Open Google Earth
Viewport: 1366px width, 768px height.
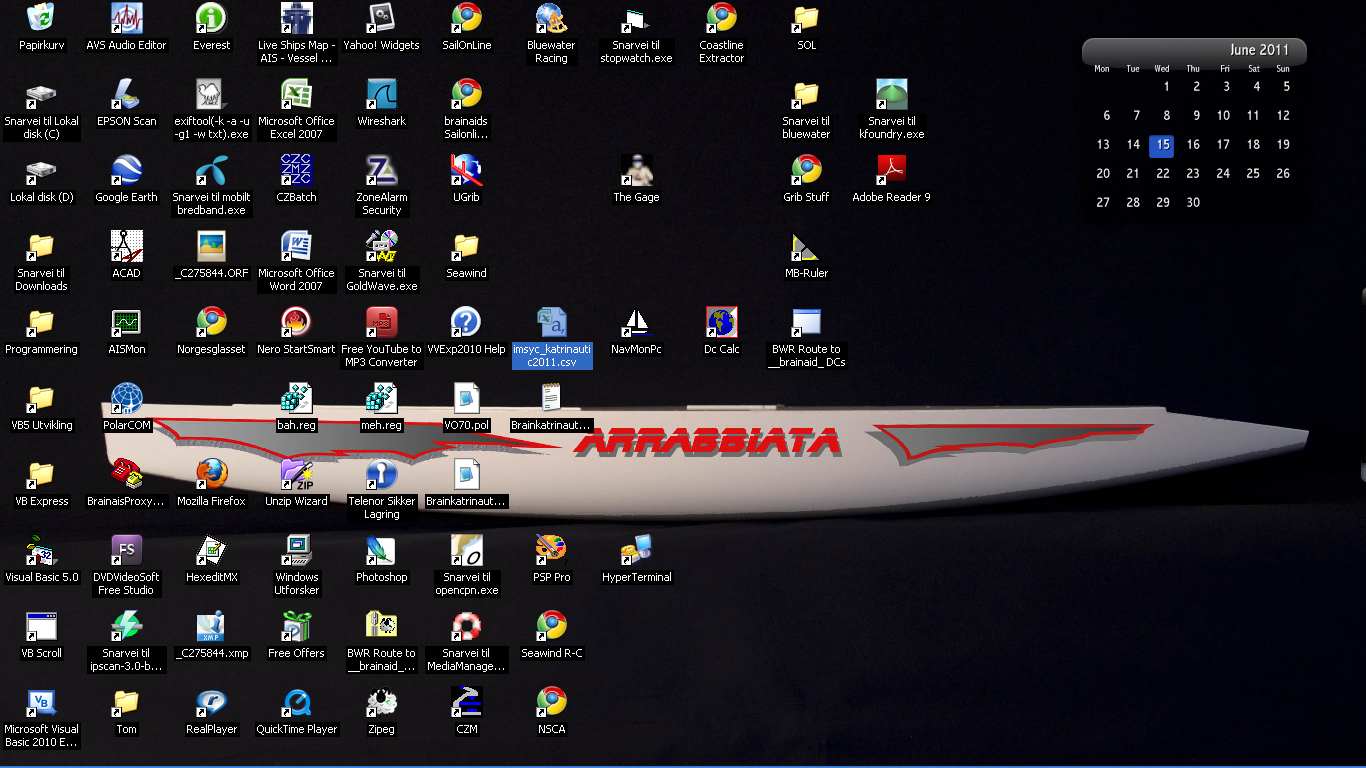[x=126, y=170]
